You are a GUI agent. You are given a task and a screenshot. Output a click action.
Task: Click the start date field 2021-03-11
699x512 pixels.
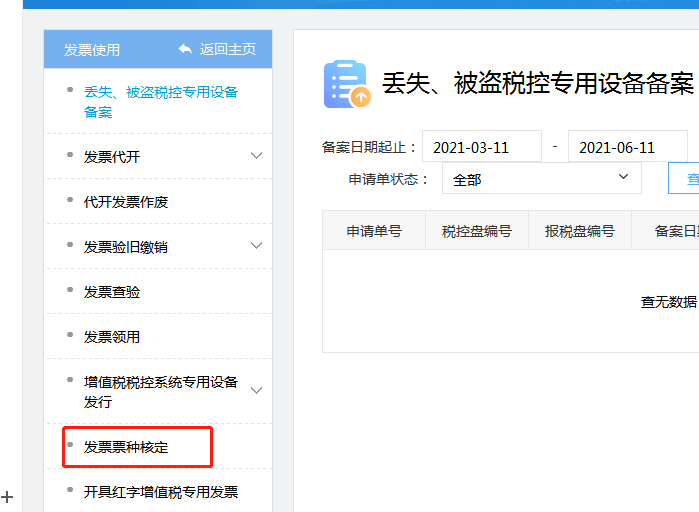point(481,147)
